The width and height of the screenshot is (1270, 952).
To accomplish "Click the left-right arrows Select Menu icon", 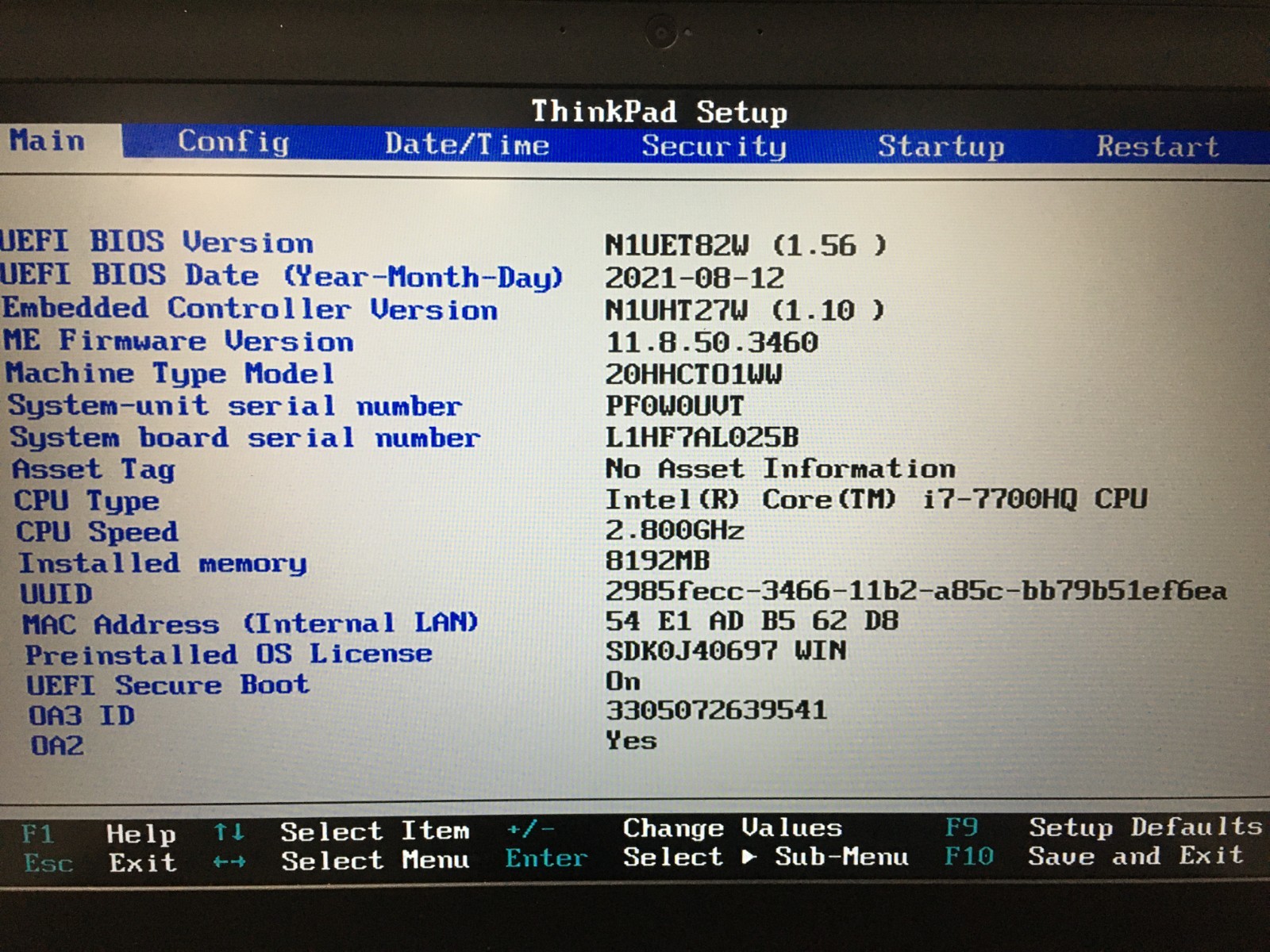I will point(229,862).
